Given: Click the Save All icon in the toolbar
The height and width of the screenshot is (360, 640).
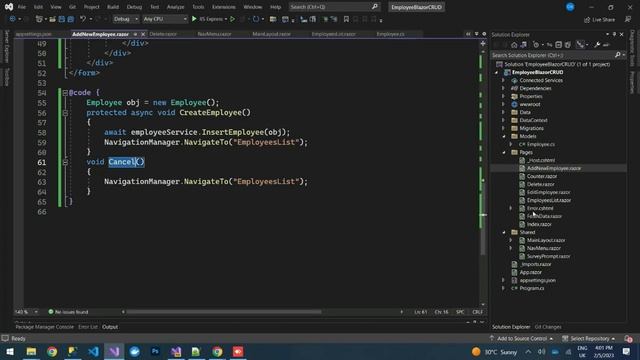Looking at the screenshot, I should coord(71,19).
